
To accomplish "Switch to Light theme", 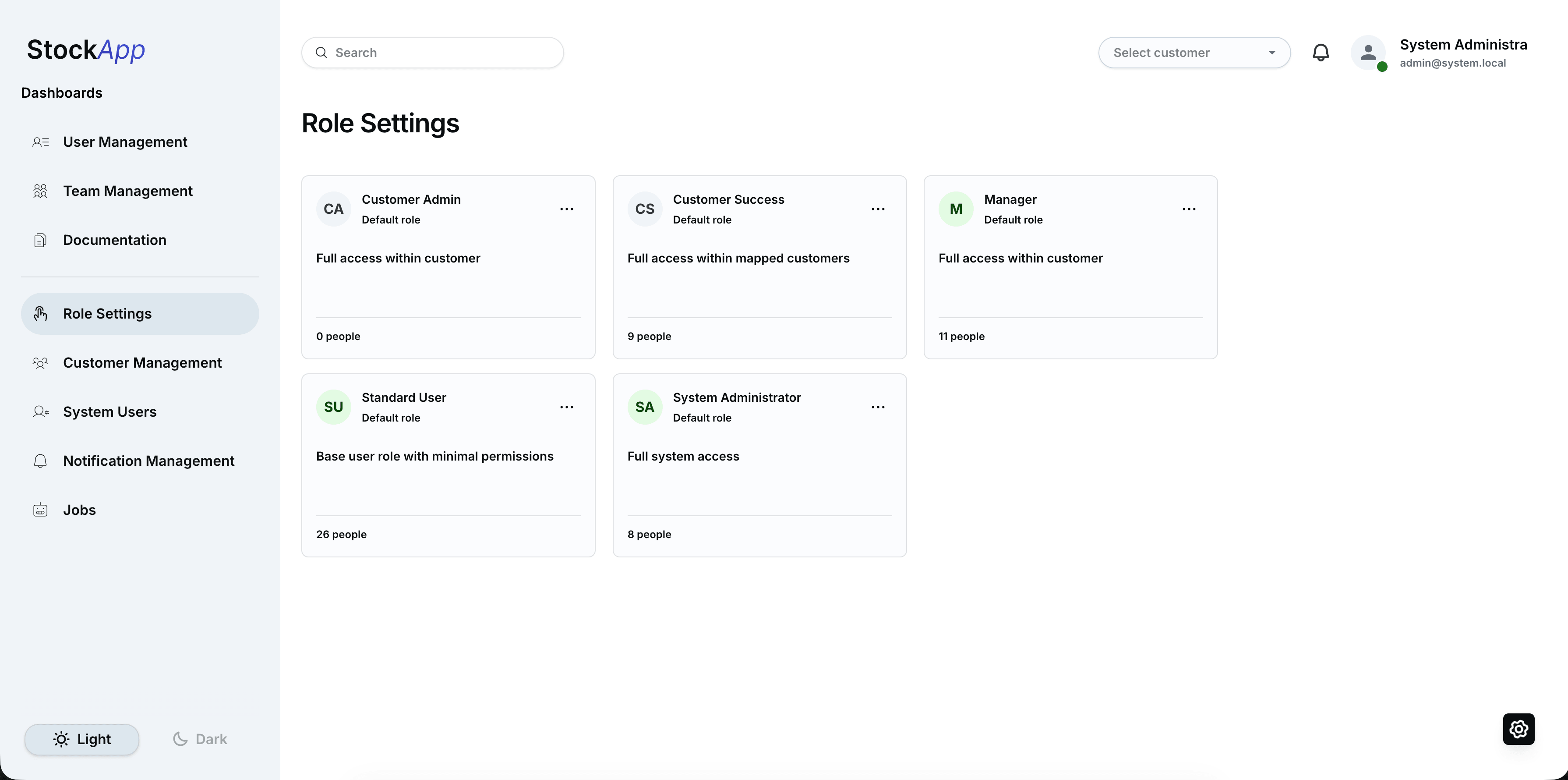I will pyautogui.click(x=81, y=739).
